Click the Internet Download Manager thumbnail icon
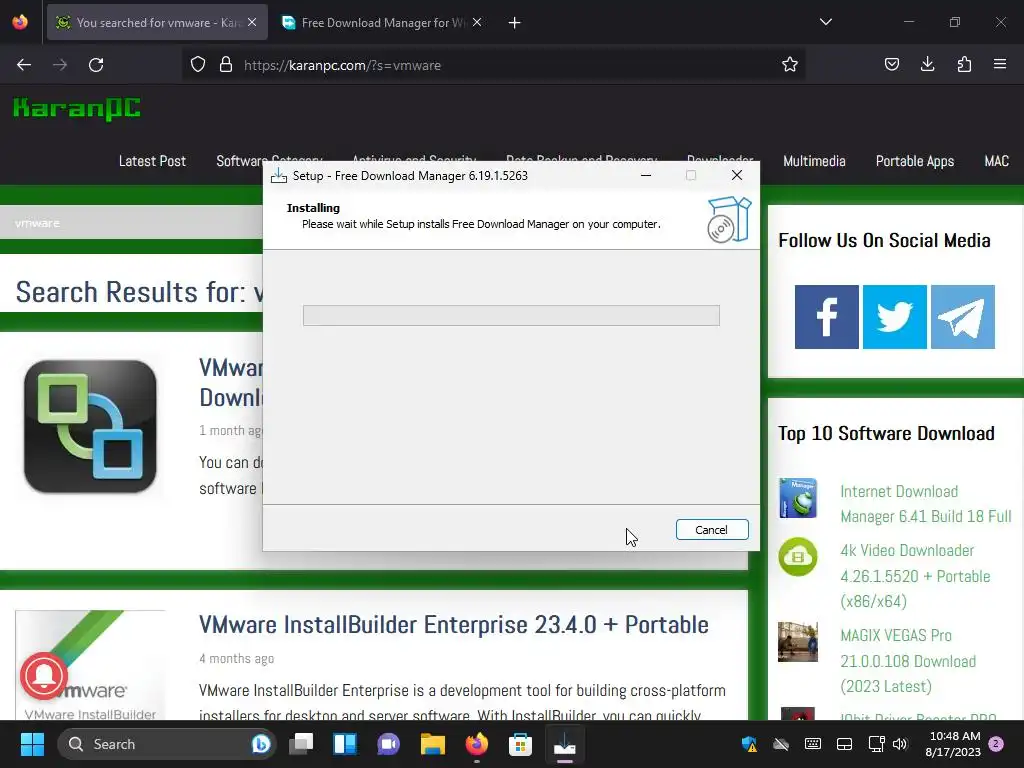Viewport: 1024px width, 768px height. [x=798, y=498]
